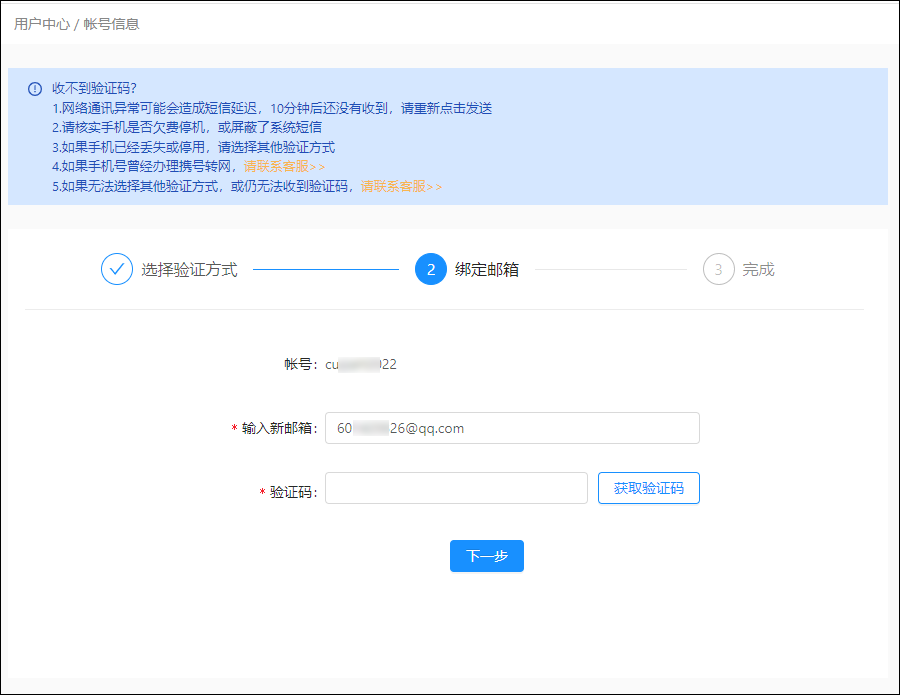Click 请联系客服 link in tip 5
The width and height of the screenshot is (900, 695).
[401, 186]
